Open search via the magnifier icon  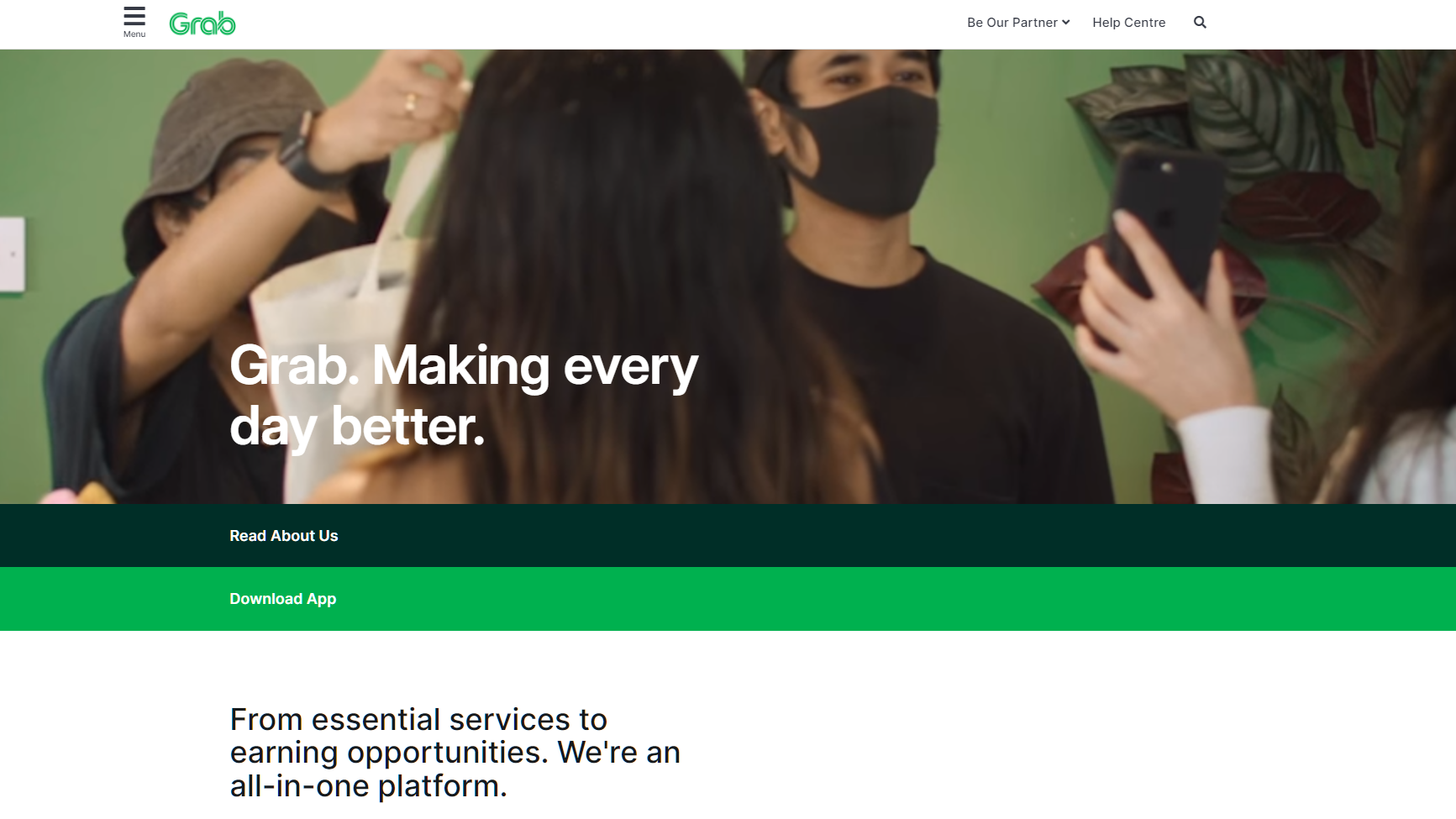pyautogui.click(x=1200, y=23)
